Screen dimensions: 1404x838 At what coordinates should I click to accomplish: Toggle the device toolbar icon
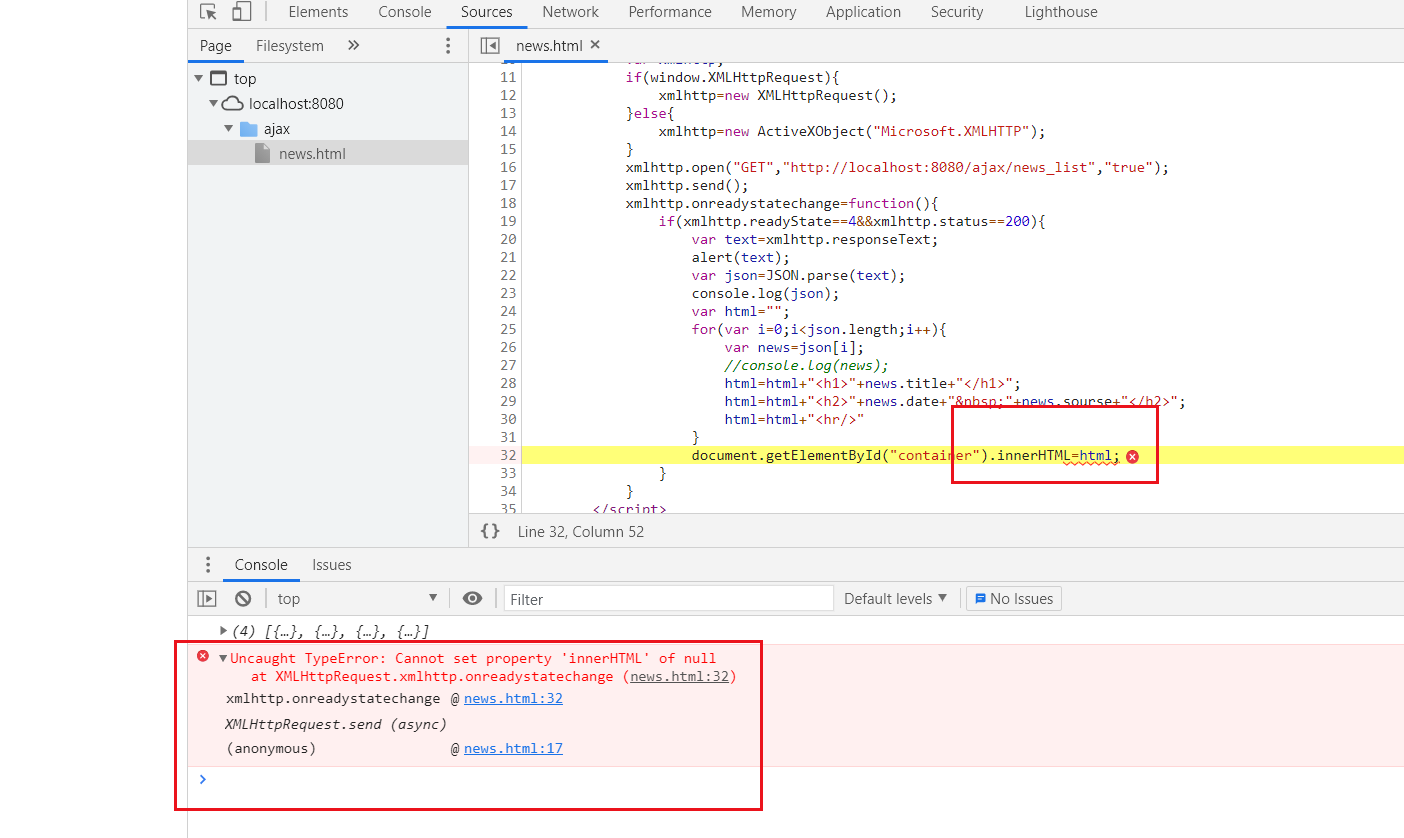click(x=241, y=12)
